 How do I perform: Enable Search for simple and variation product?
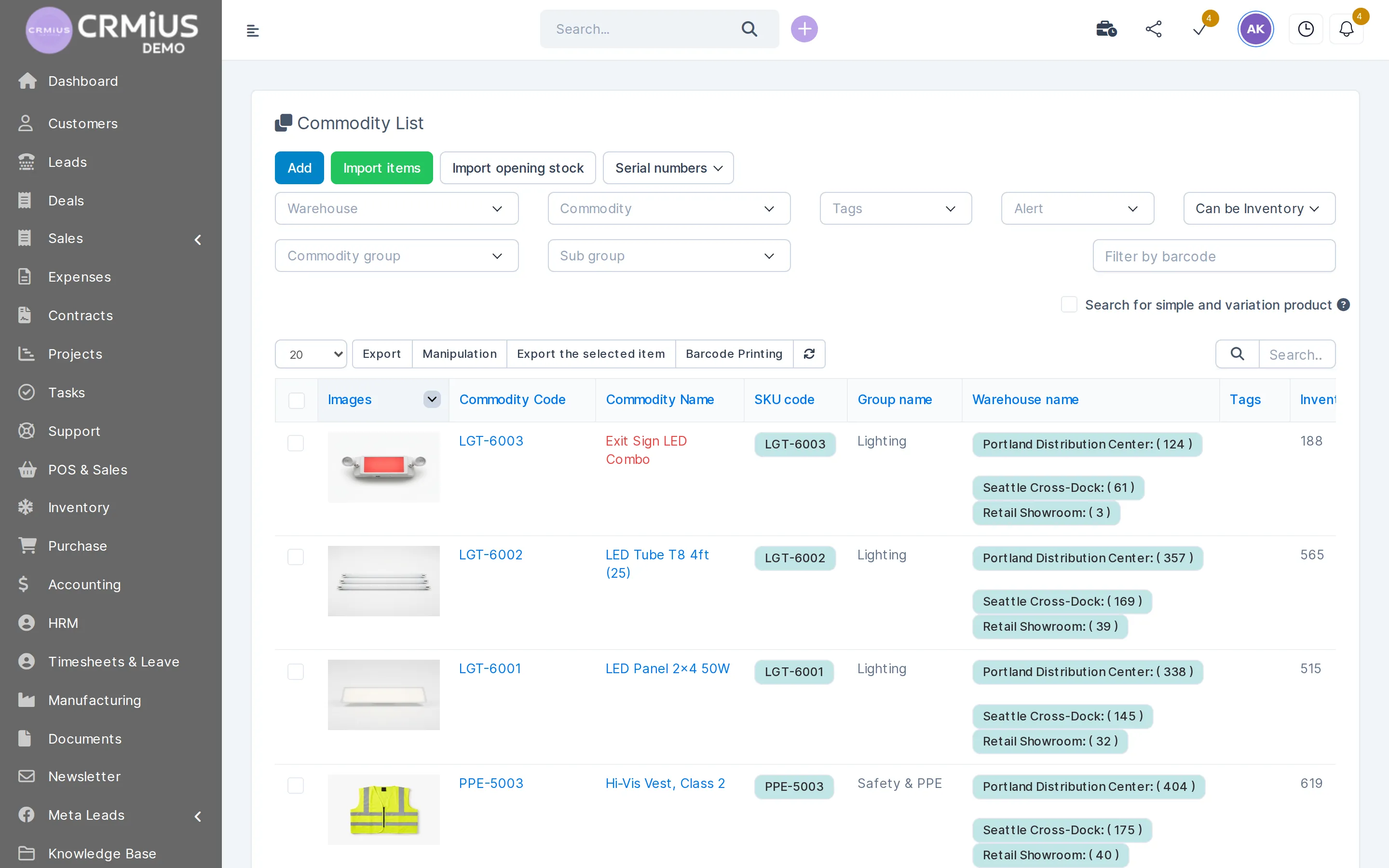pyautogui.click(x=1069, y=304)
